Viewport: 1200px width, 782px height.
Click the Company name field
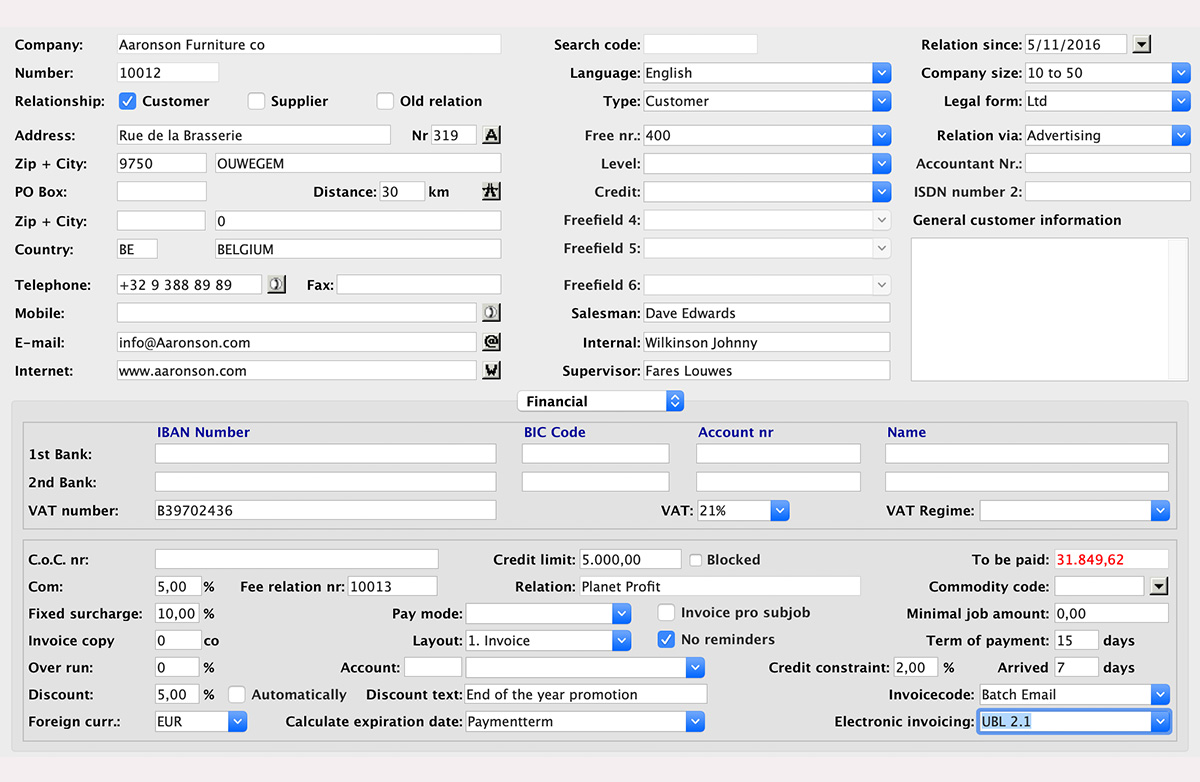click(308, 44)
